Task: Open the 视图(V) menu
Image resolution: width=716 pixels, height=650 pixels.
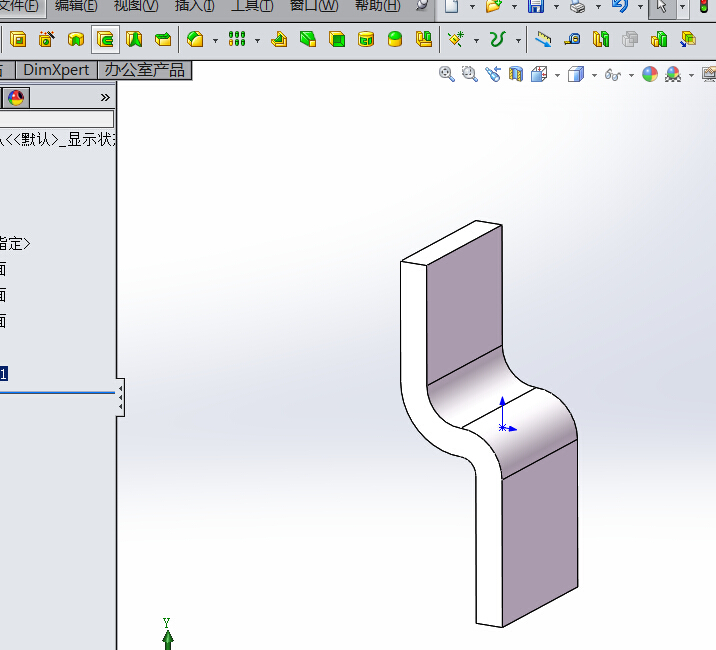Action: point(136,6)
